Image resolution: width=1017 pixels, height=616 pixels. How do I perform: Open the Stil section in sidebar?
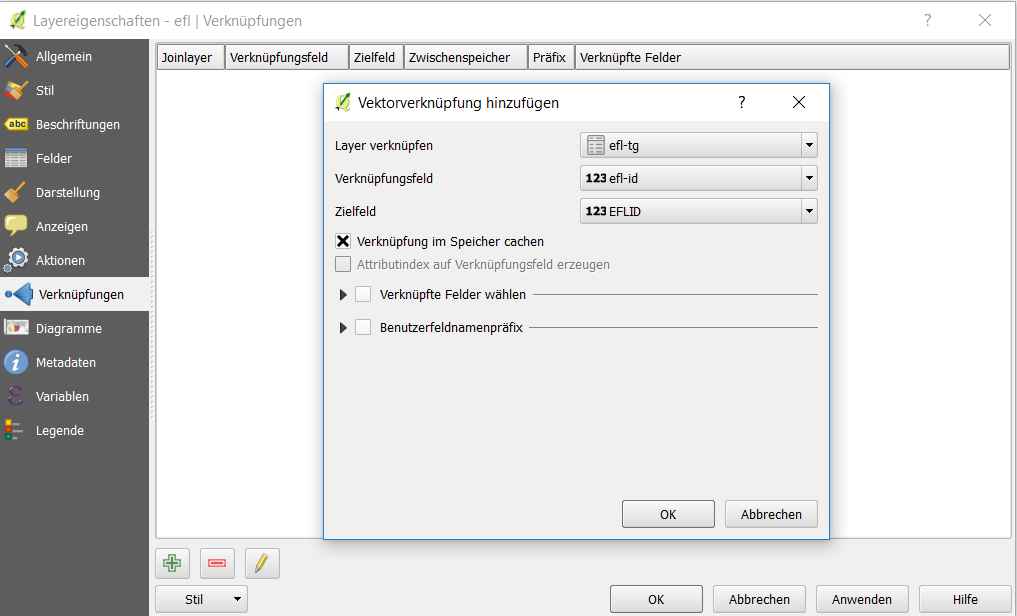(x=45, y=91)
